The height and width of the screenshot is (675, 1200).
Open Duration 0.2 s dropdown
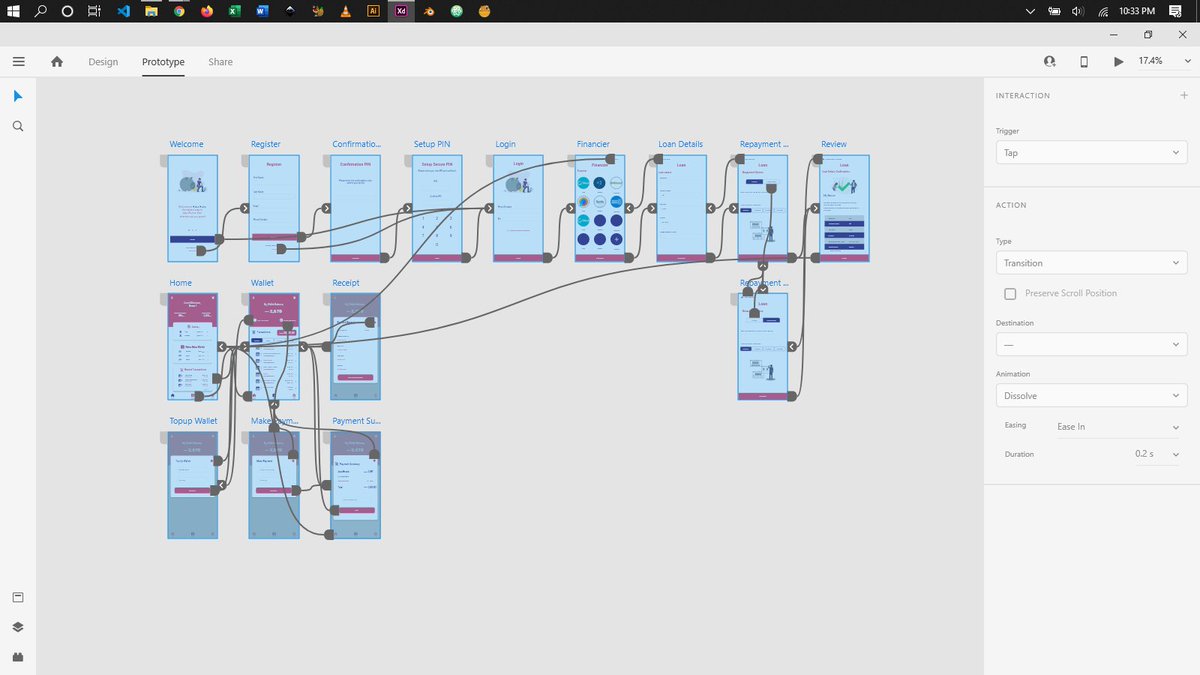coord(1157,454)
